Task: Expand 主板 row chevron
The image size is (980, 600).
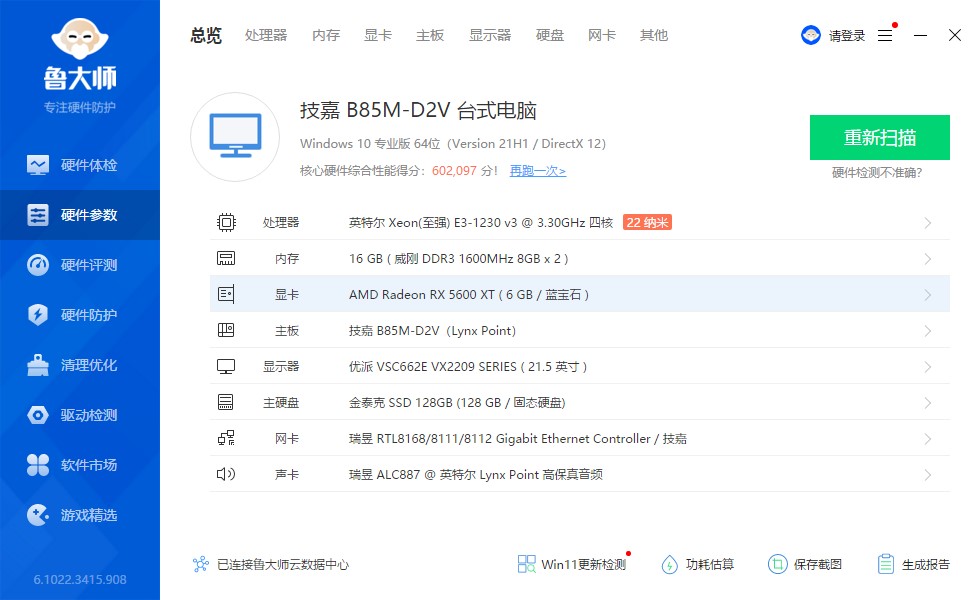Action: 928,331
